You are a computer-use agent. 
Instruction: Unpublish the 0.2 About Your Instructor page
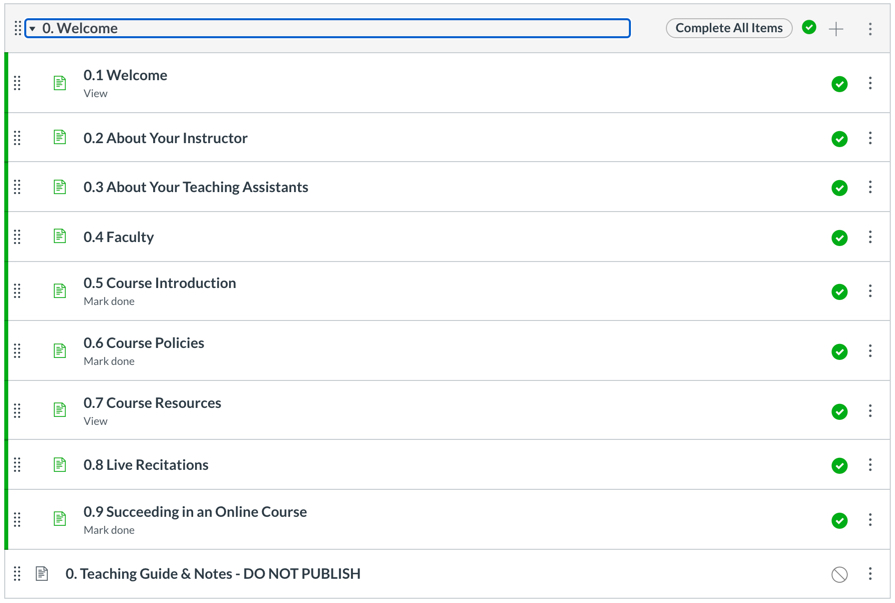[x=839, y=139]
